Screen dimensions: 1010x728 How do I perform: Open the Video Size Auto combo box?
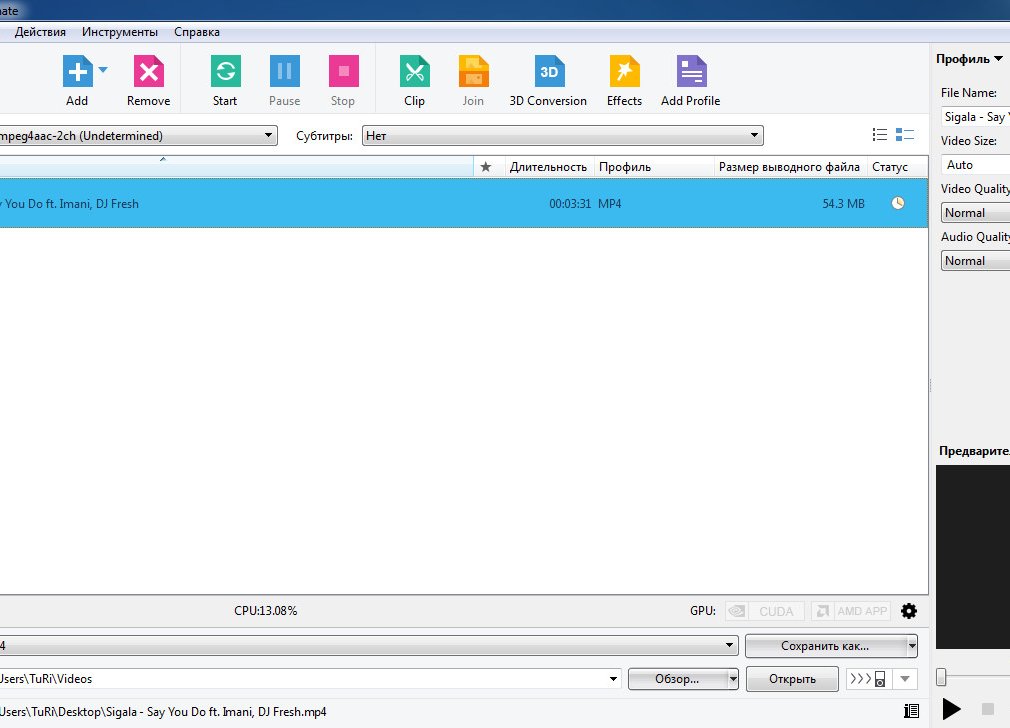(x=975, y=165)
